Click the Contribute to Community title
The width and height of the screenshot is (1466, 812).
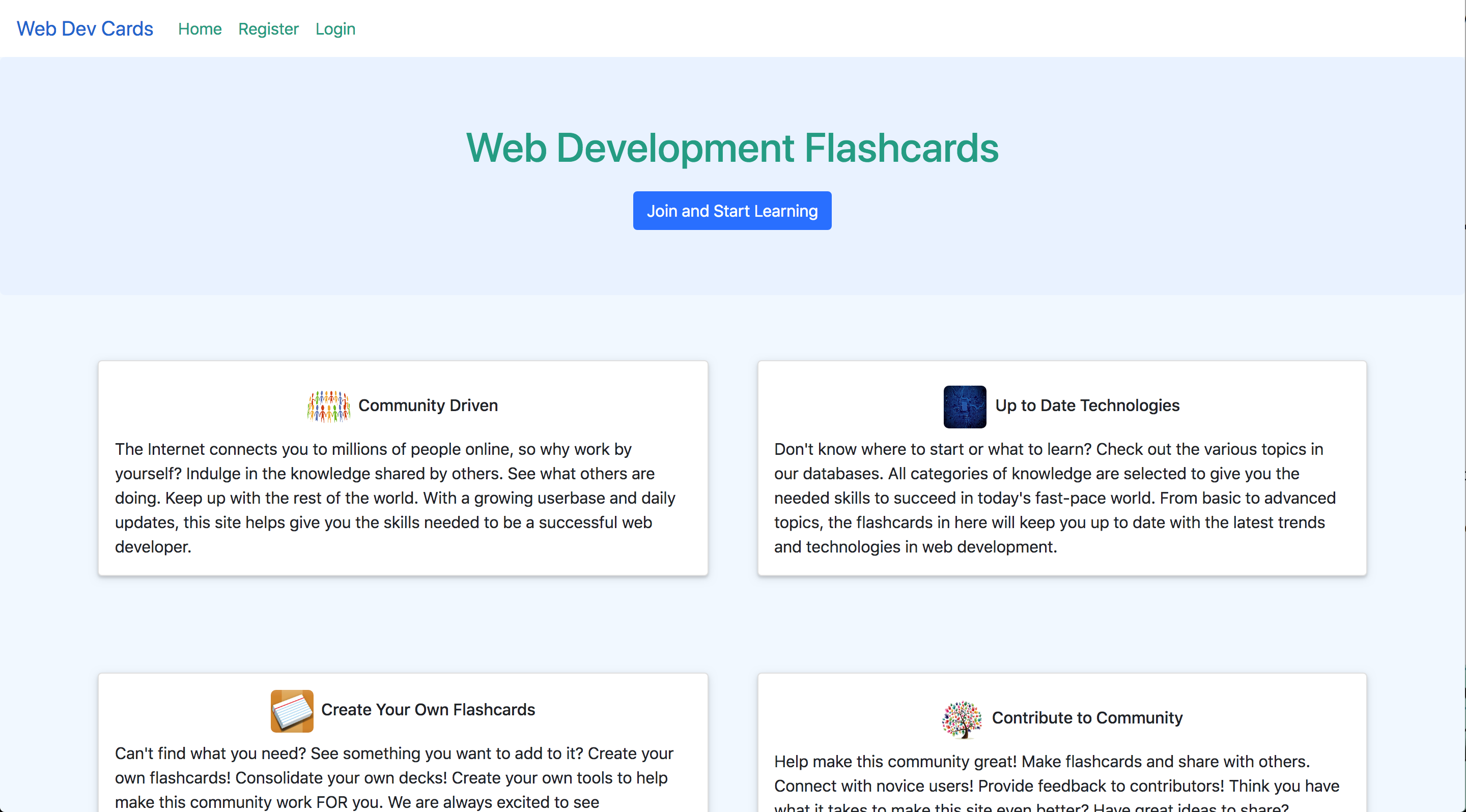point(1086,717)
